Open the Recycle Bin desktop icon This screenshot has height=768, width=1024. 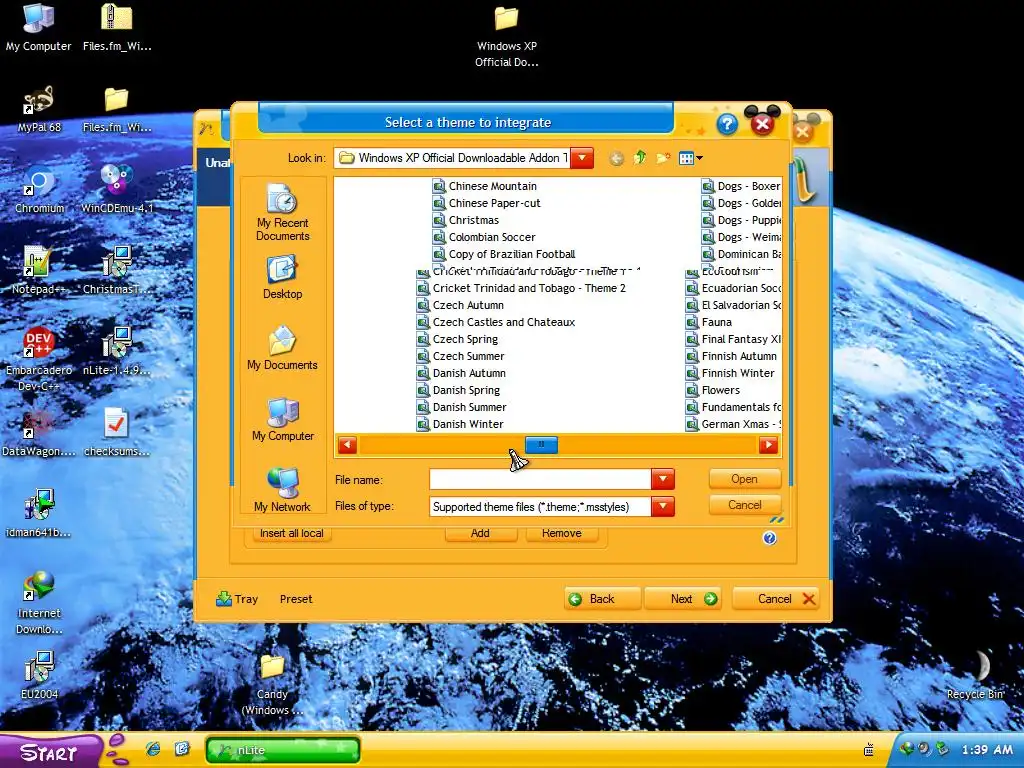[x=976, y=675]
